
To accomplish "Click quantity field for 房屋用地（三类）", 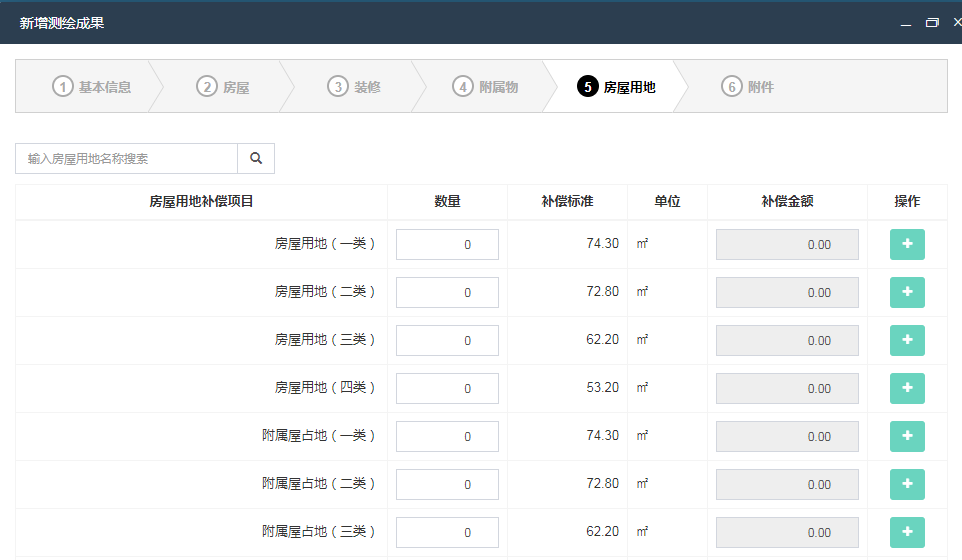I will click(x=447, y=340).
